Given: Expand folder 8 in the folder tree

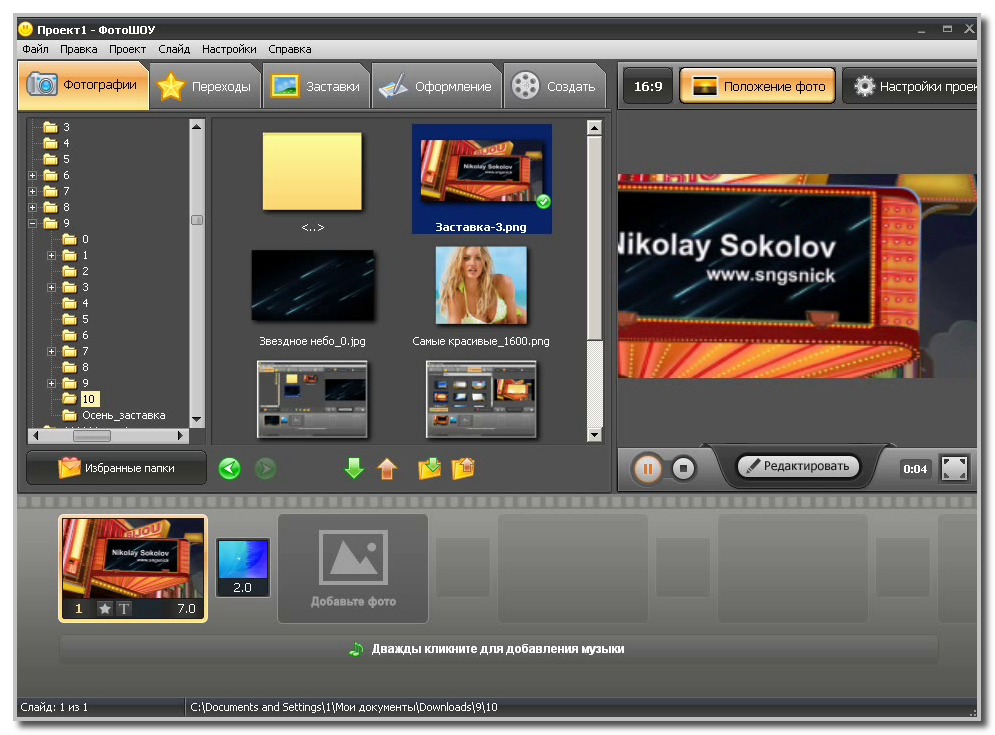Looking at the screenshot, I should point(33,207).
